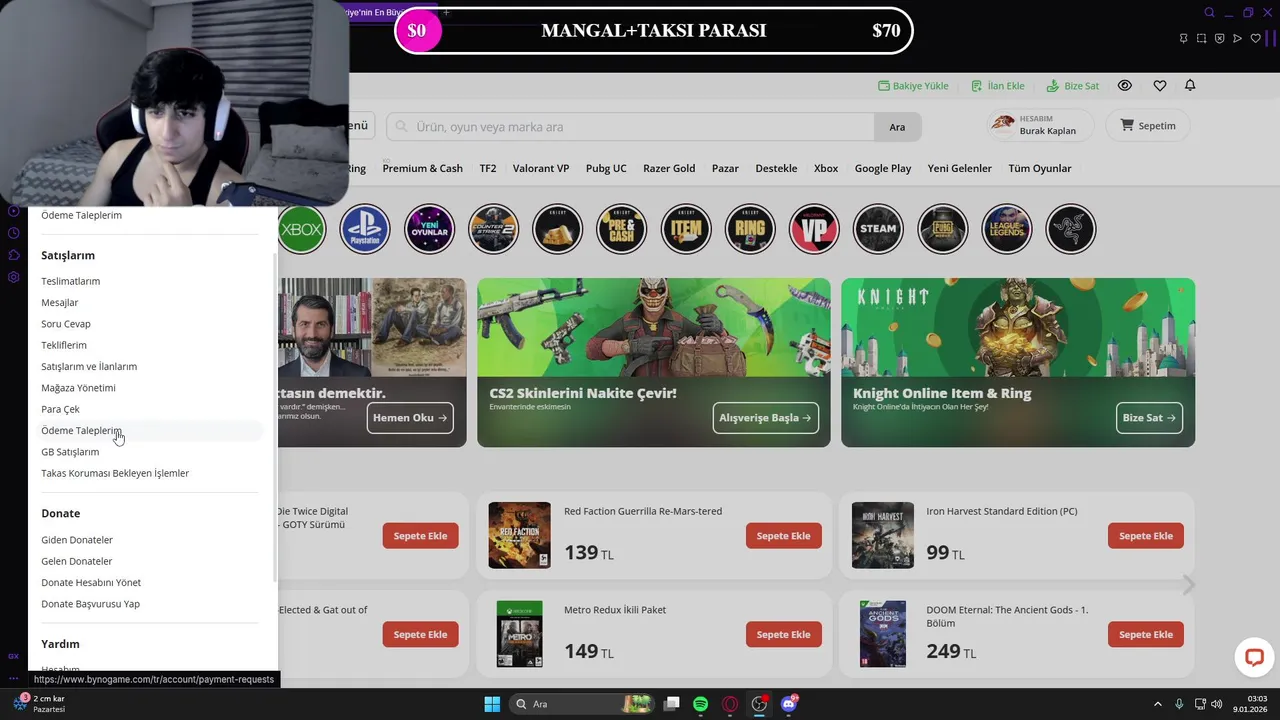1280x720 pixels.
Task: Open the live chat bubble widget
Action: click(x=1254, y=657)
